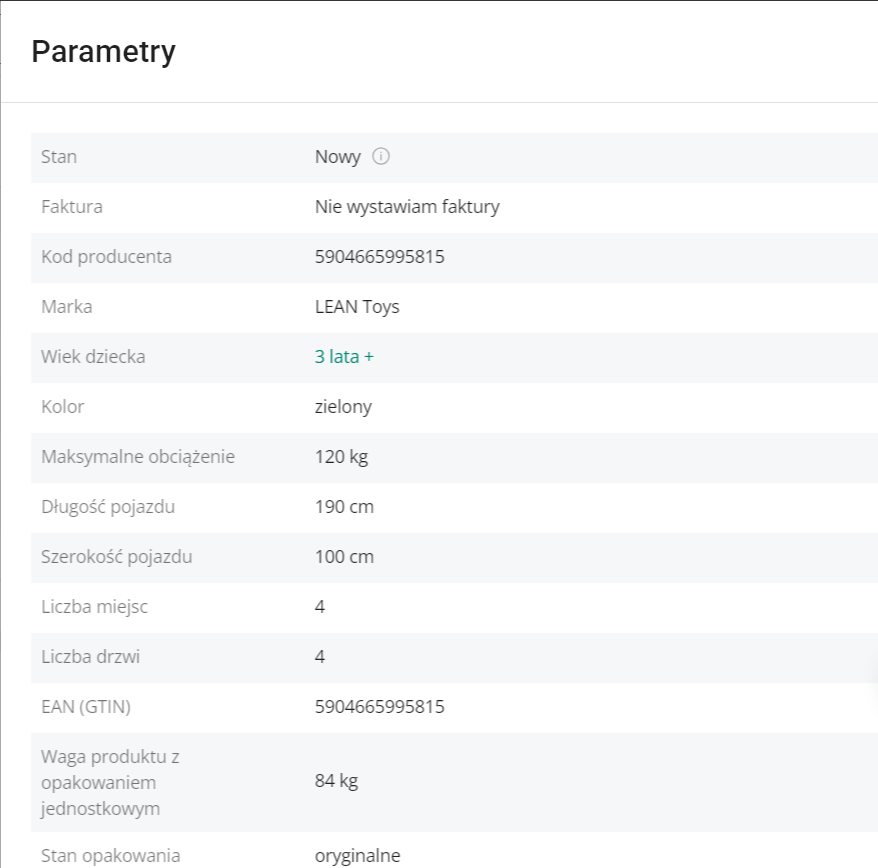Select the 'Kod producenta' label
Viewport: 878px width, 868px height.
point(106,257)
